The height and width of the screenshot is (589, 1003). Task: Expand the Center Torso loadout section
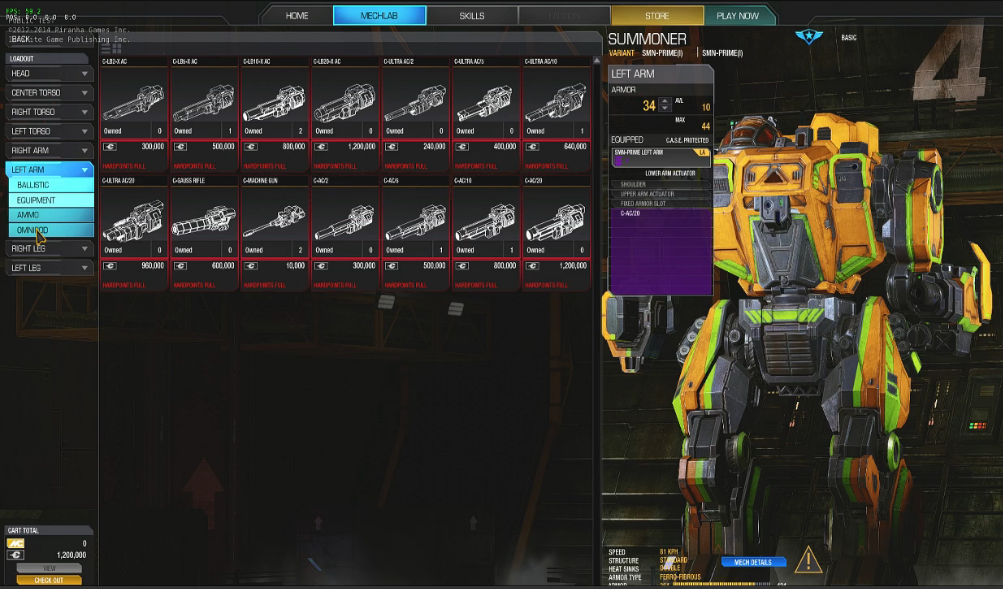49,93
